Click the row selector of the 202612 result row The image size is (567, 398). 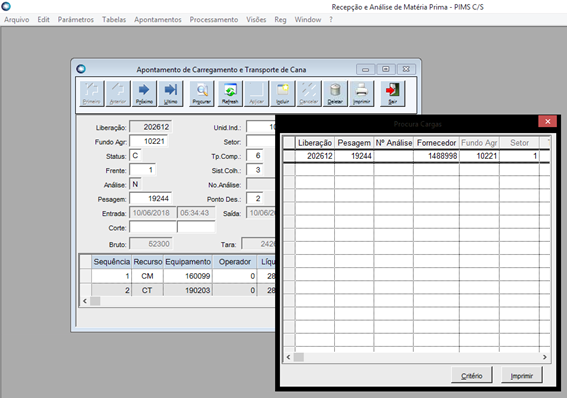(x=289, y=156)
